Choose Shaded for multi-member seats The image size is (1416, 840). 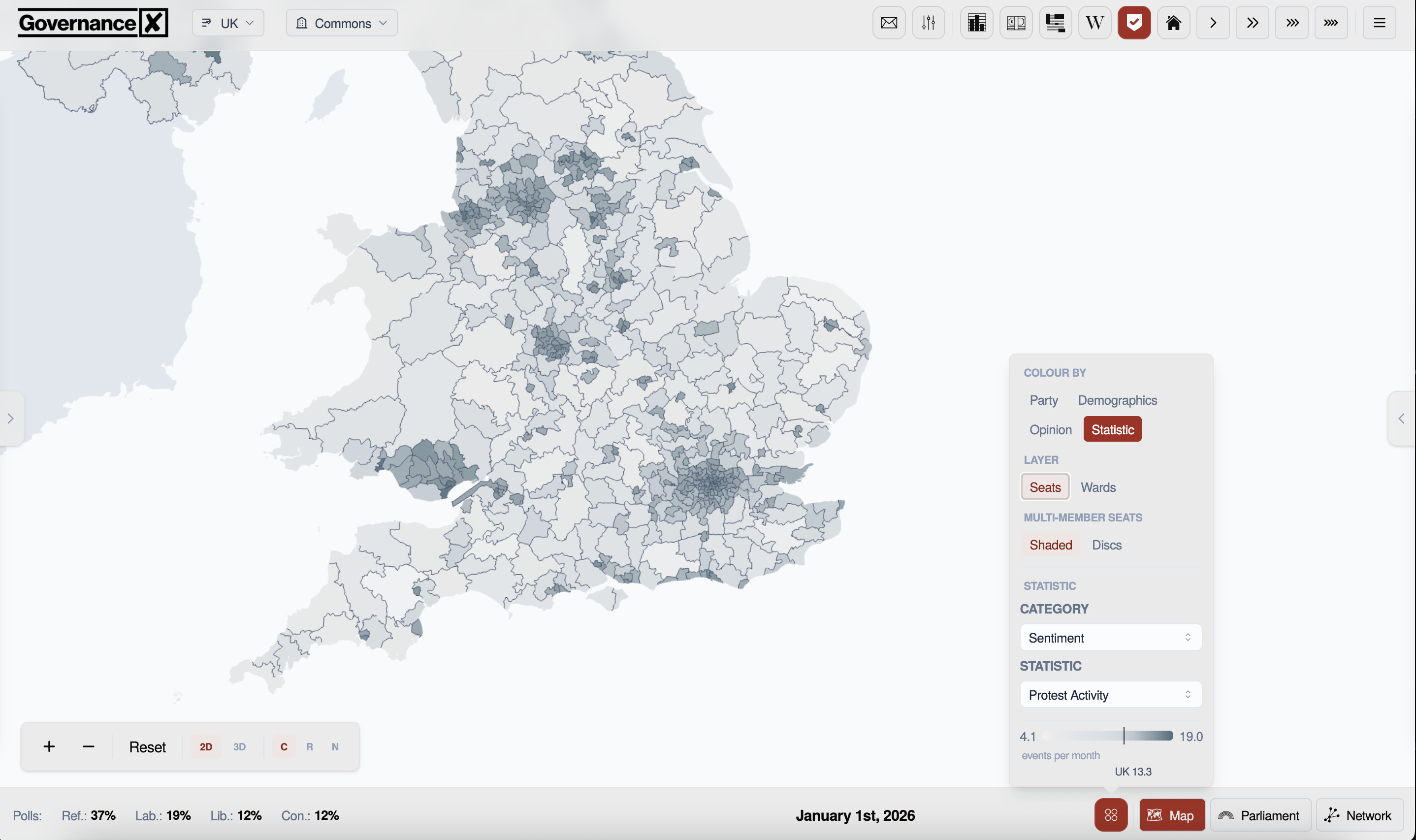1050,545
